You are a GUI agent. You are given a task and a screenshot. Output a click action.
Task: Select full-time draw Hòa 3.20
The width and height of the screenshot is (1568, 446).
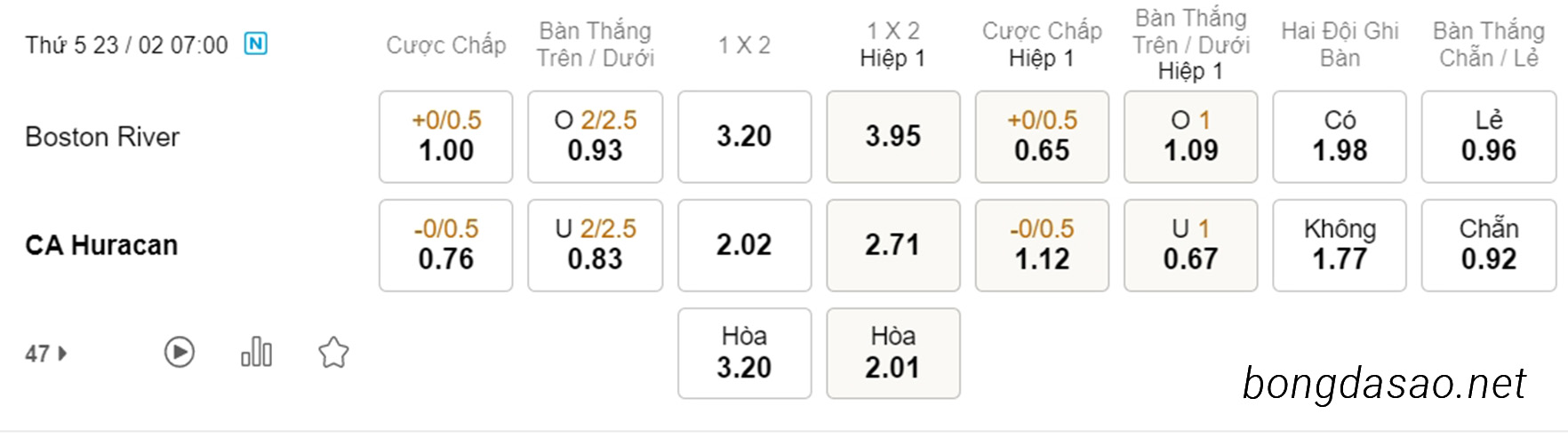745,354
